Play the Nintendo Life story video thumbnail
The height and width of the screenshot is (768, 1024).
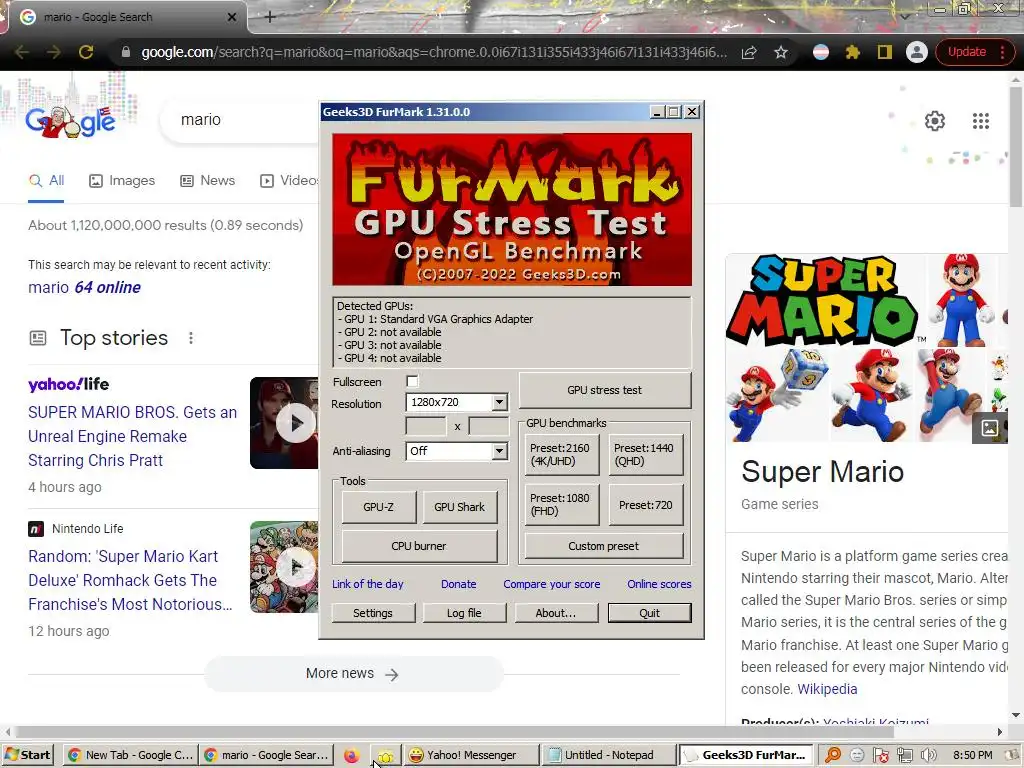click(285, 567)
